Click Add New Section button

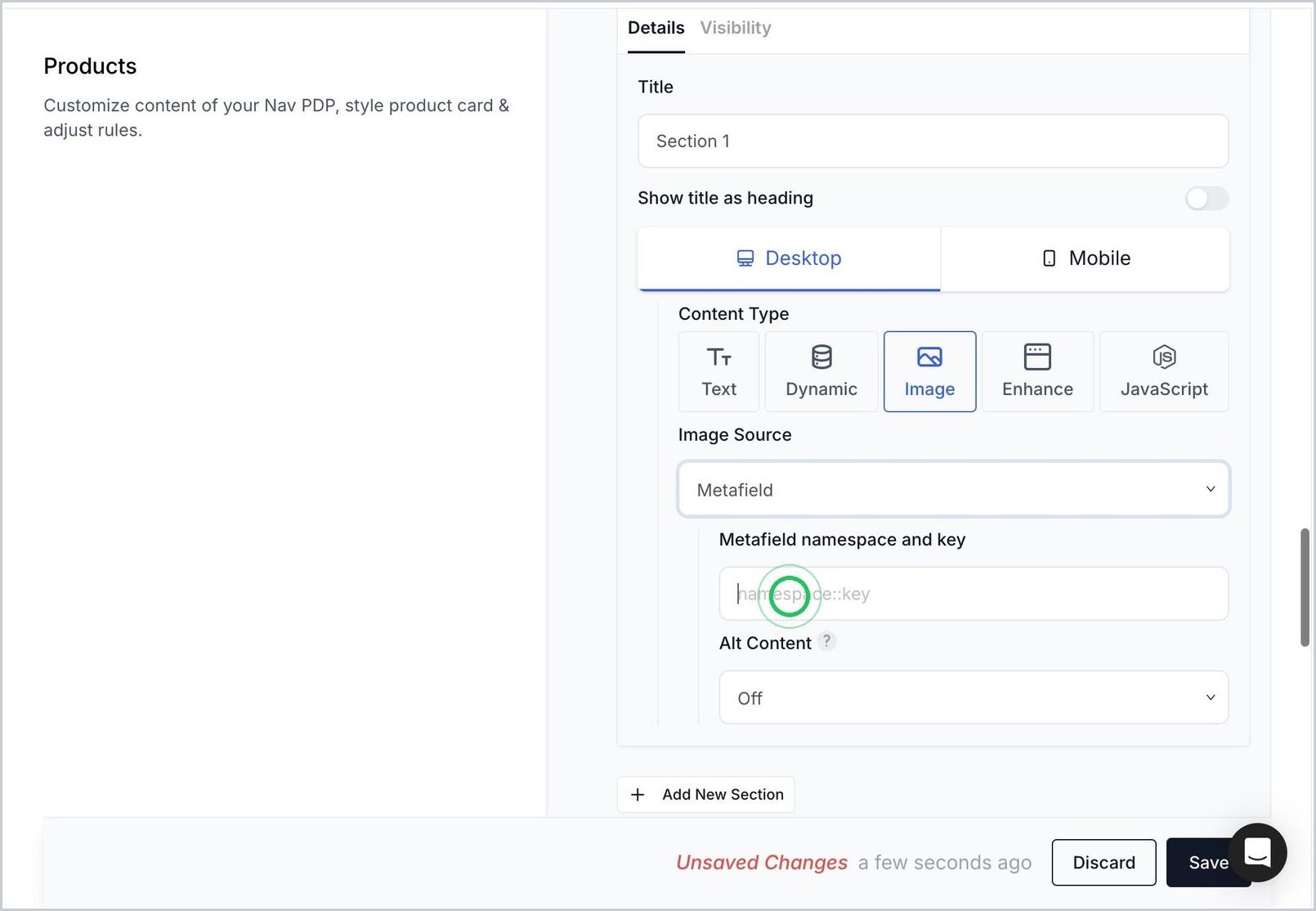pyautogui.click(x=705, y=794)
